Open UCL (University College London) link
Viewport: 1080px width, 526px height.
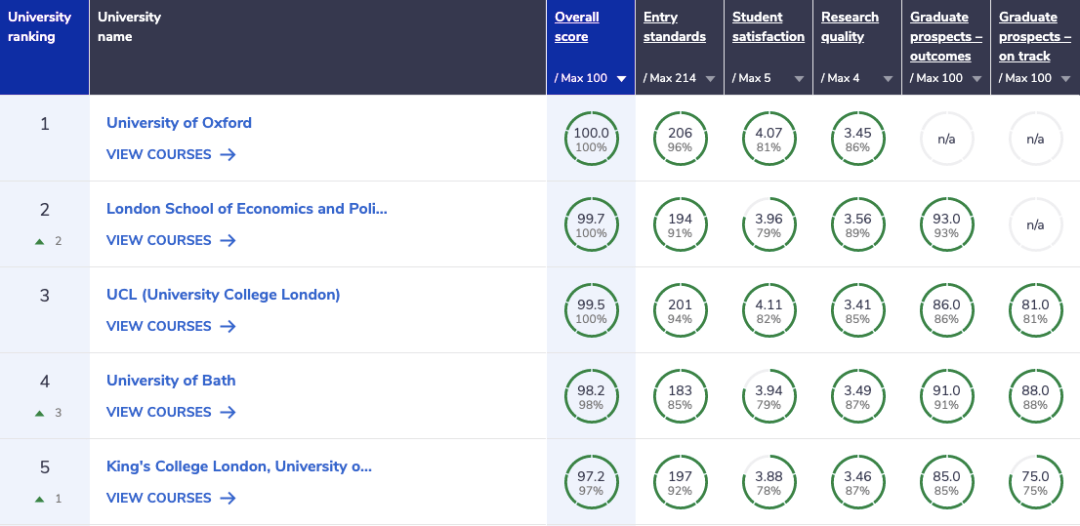(x=223, y=295)
